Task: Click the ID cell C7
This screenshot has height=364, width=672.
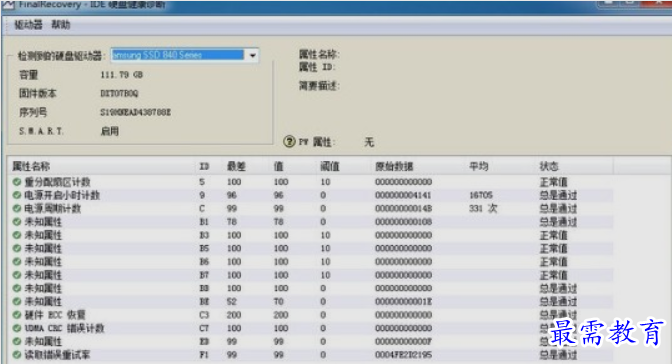Action: [204, 328]
